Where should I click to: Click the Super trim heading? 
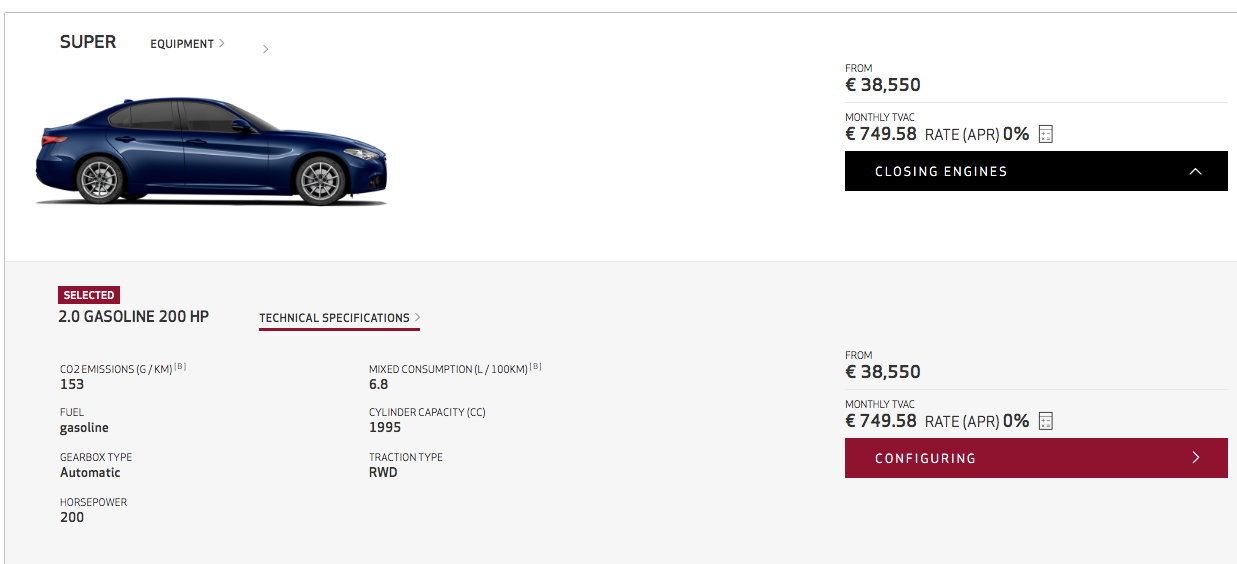pyautogui.click(x=88, y=42)
